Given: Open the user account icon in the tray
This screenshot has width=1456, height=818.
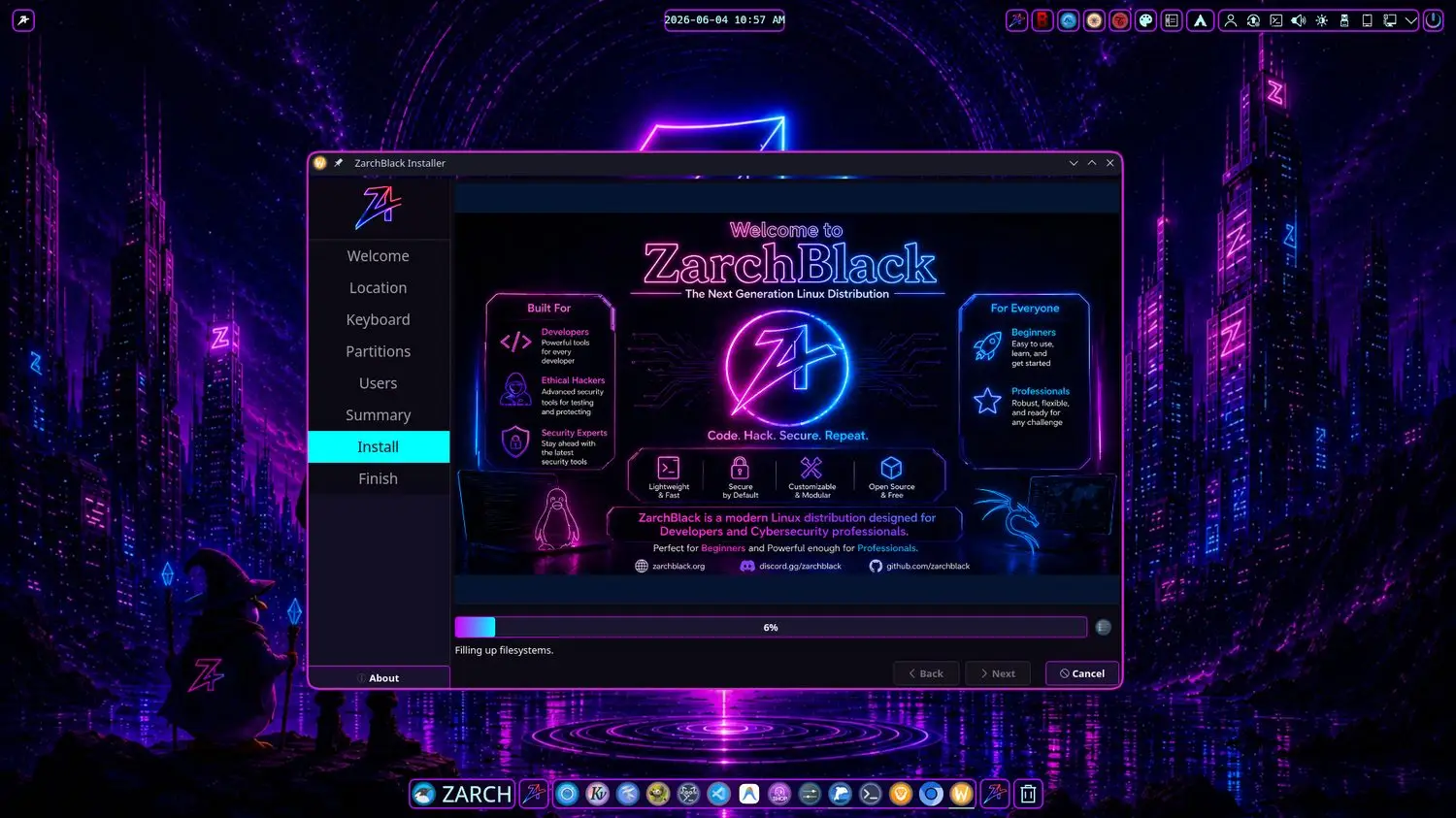Looking at the screenshot, I should (x=1230, y=20).
